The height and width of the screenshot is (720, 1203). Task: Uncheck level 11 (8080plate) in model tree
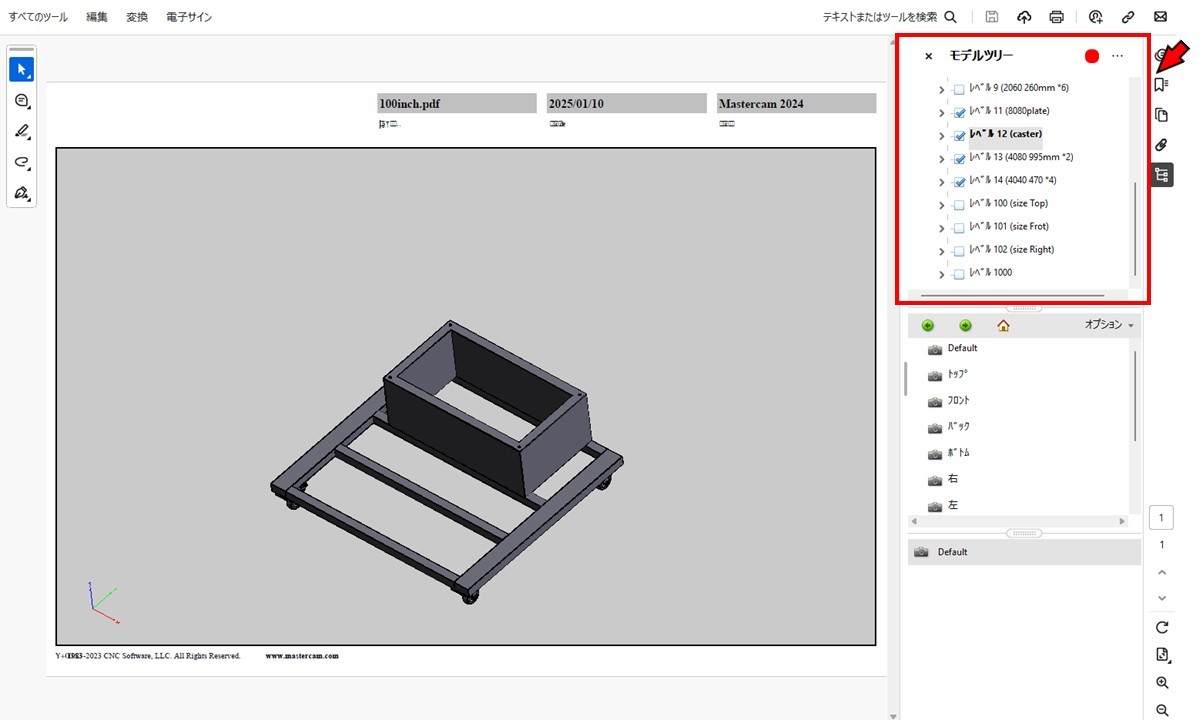pos(958,111)
